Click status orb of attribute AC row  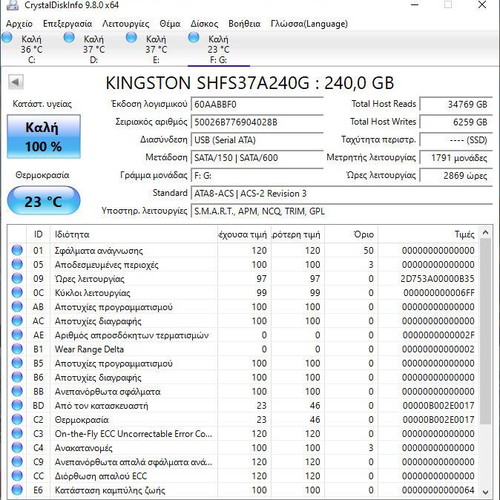coord(17,321)
